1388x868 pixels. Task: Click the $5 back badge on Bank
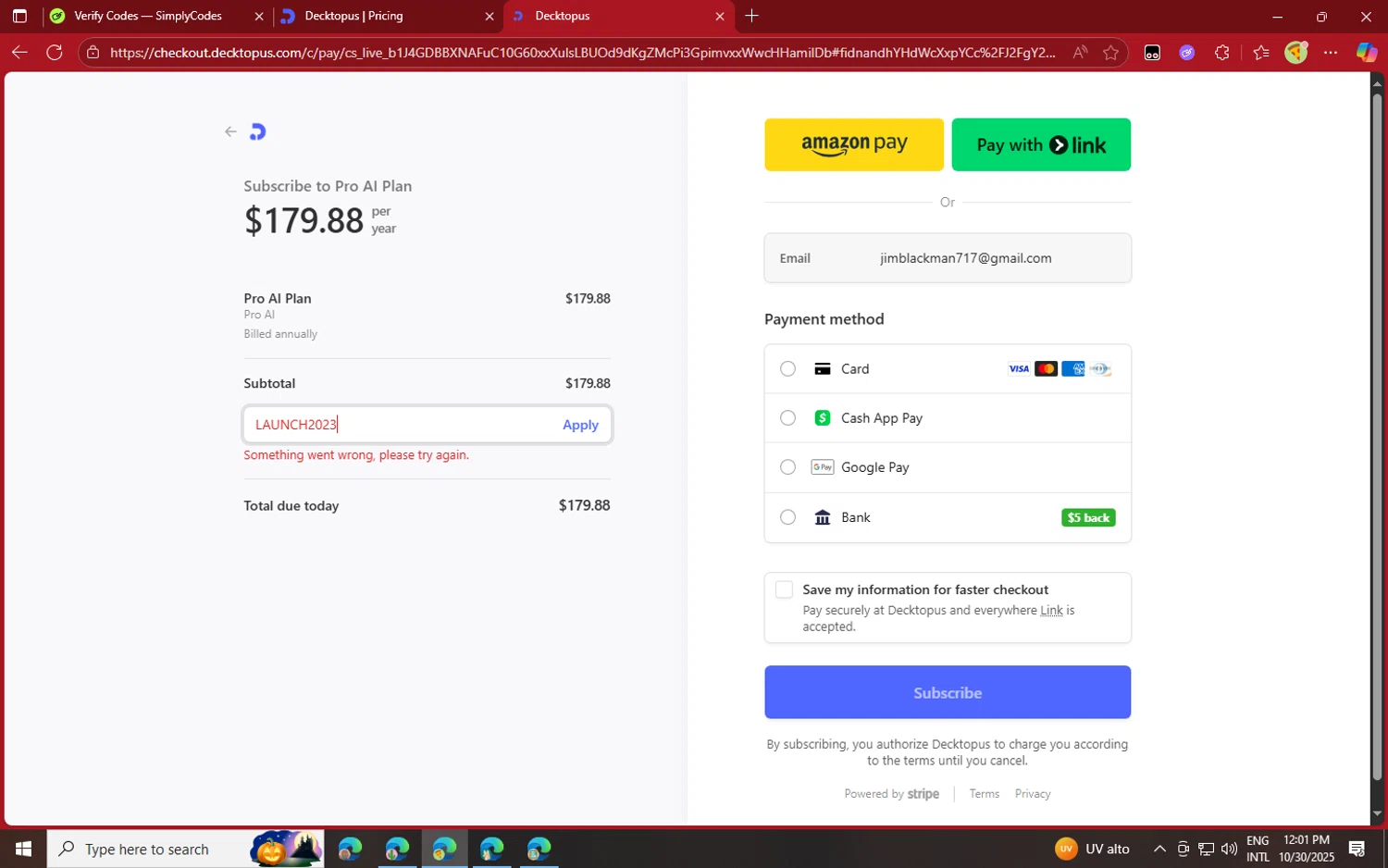tap(1088, 517)
